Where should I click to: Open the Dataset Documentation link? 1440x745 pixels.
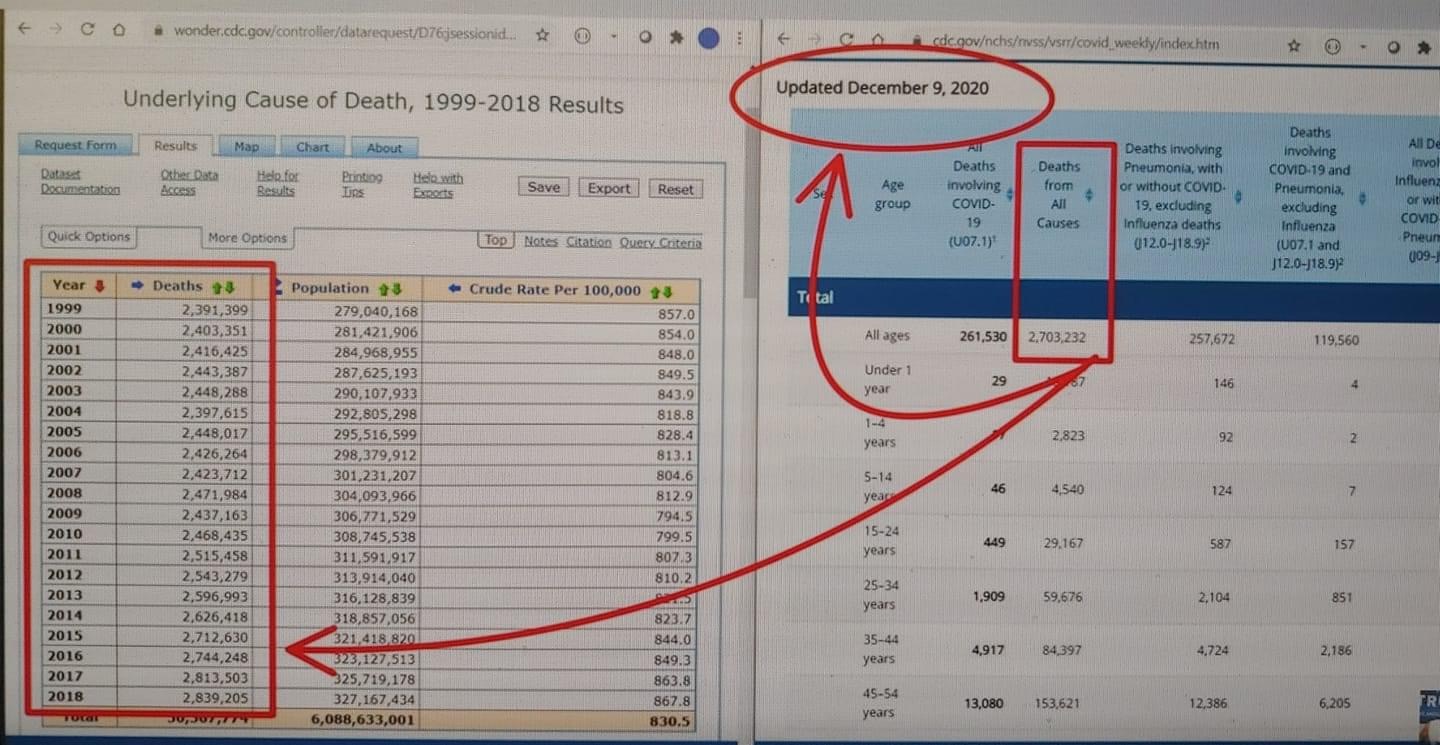tap(79, 181)
